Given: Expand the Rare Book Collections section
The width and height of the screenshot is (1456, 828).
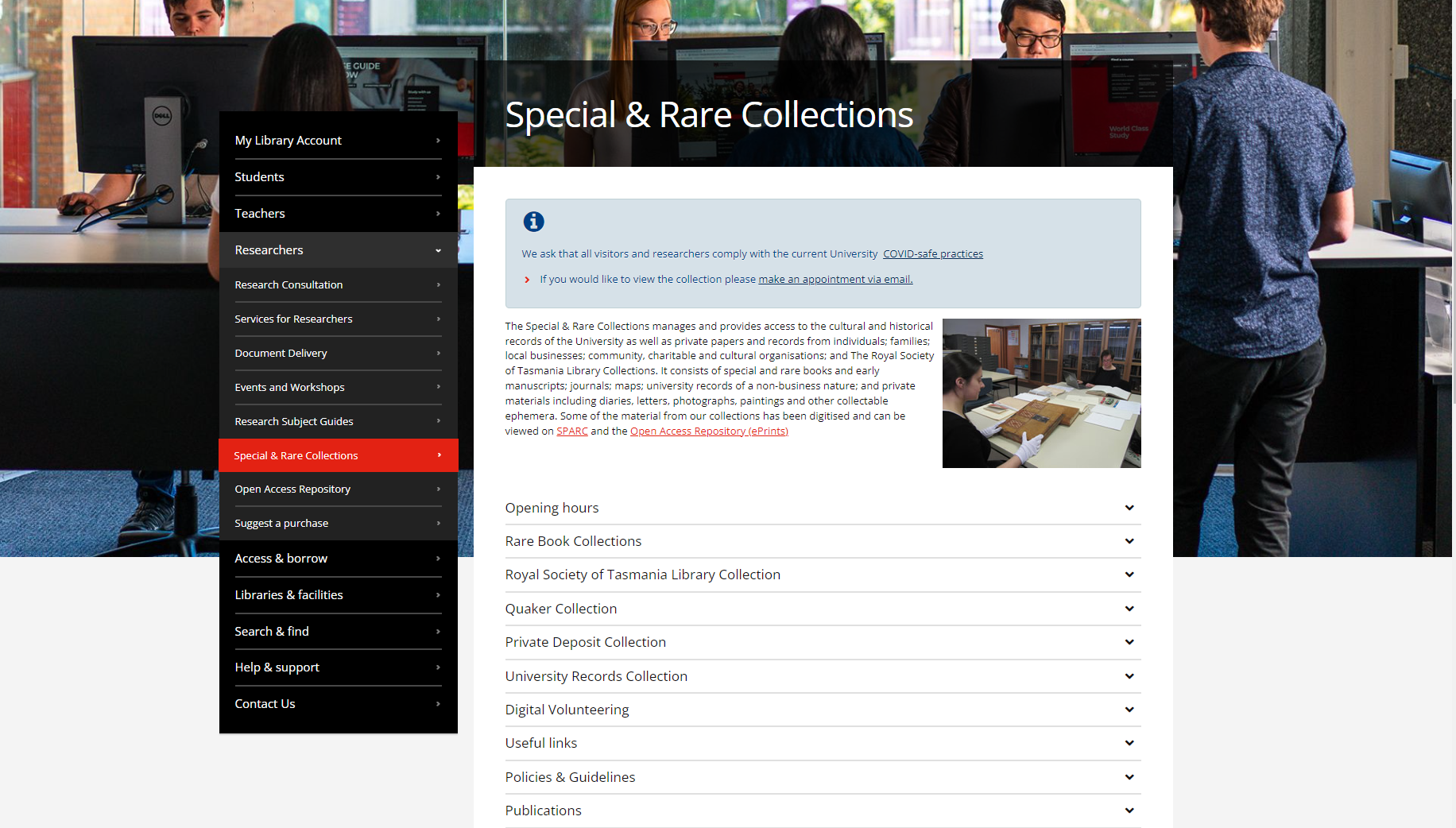Looking at the screenshot, I should pyautogui.click(x=1129, y=541).
